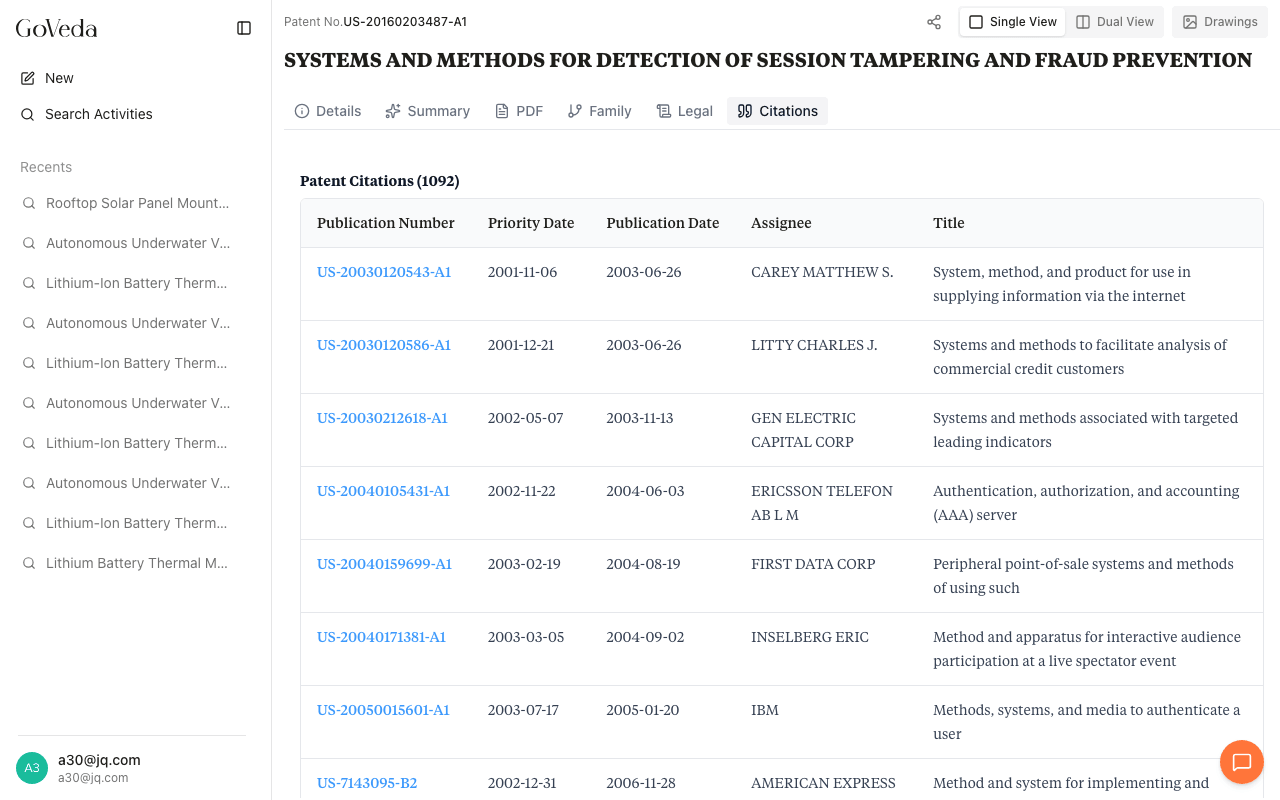Open the chat bubble icon at bottom right
Viewport: 1280px width, 800px height.
(x=1241, y=762)
